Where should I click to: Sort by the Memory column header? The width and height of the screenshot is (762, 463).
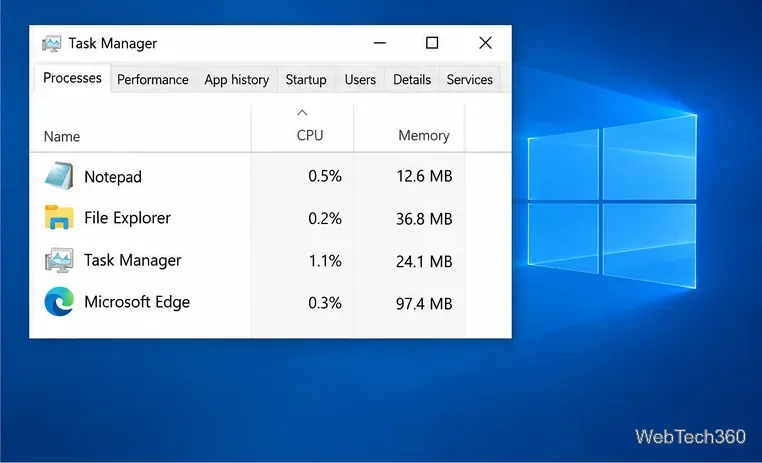click(x=424, y=135)
